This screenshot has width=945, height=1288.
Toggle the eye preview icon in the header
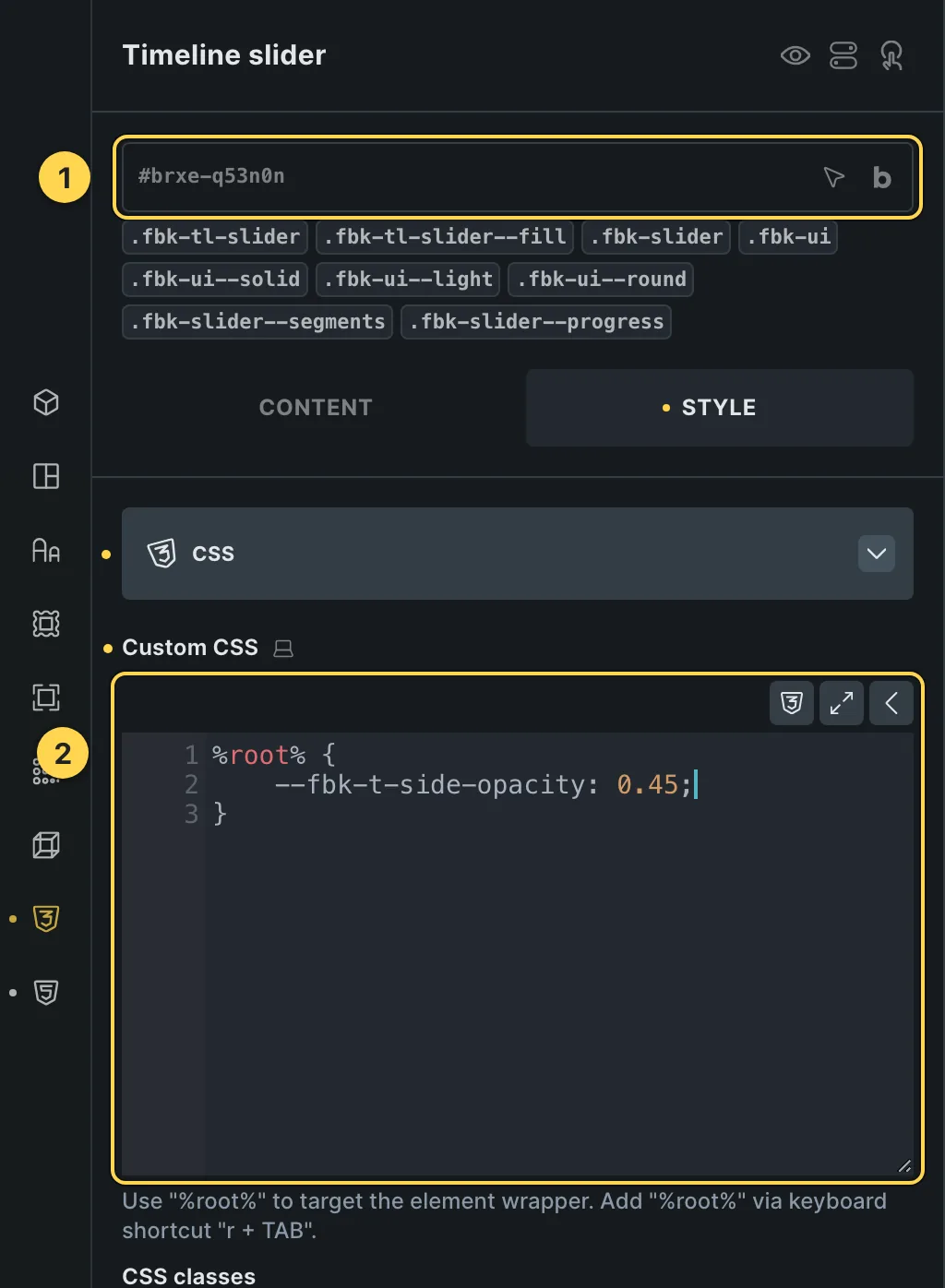click(795, 55)
